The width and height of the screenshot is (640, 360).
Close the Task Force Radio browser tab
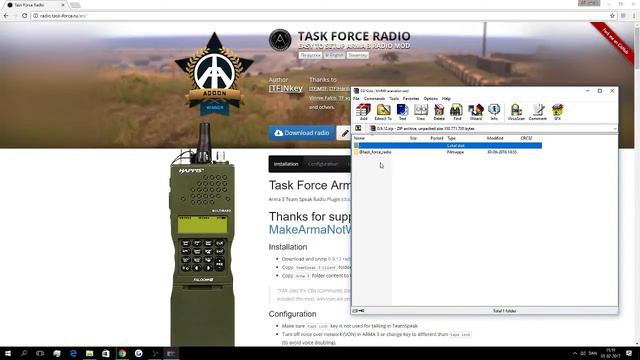click(x=63, y=5)
